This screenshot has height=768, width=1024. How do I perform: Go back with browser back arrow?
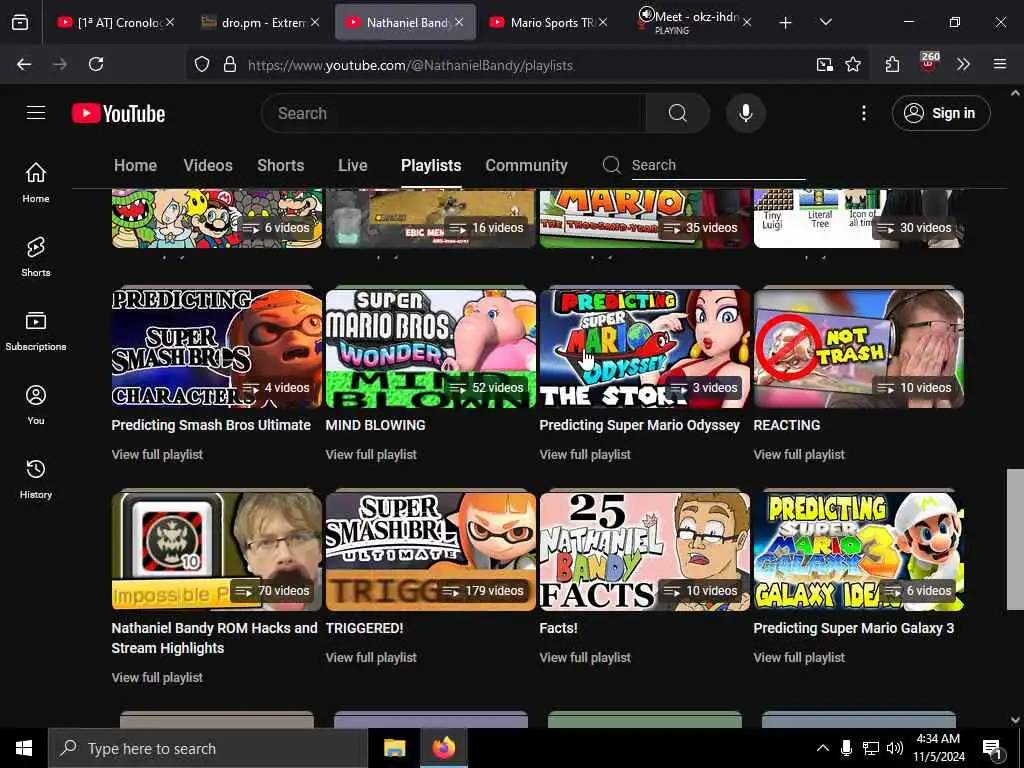coord(24,64)
